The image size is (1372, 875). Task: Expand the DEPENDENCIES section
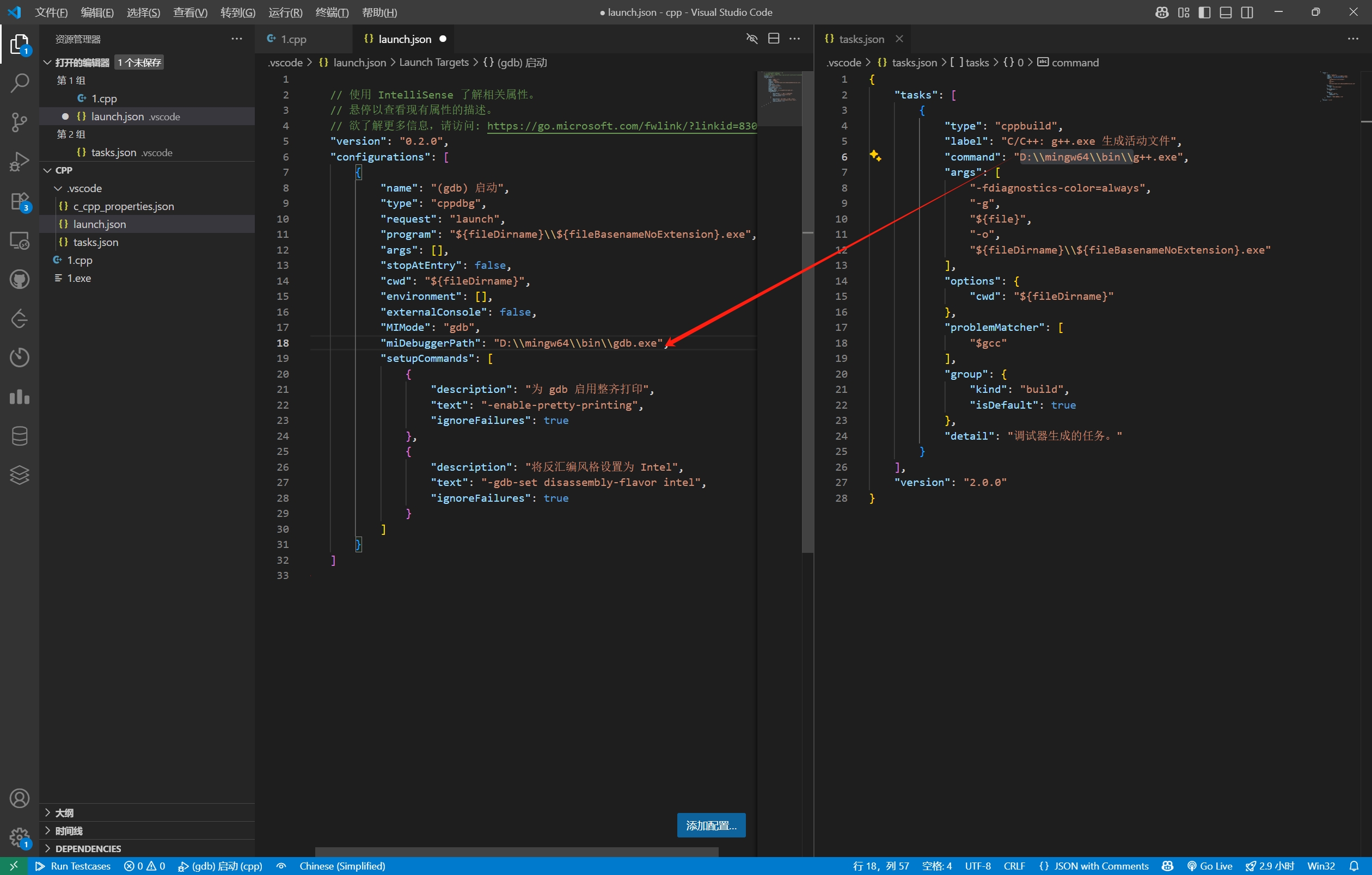(88, 848)
